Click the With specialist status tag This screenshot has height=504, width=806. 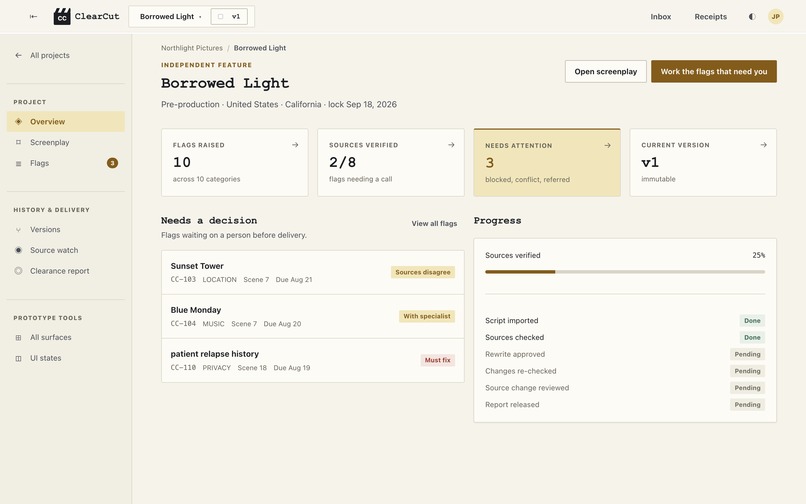(x=427, y=316)
